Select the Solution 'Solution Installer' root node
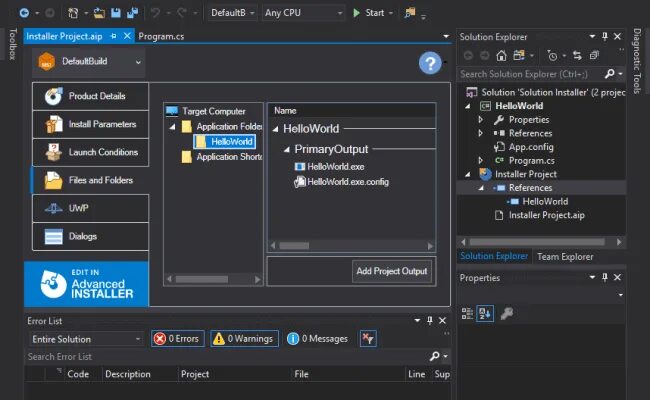This screenshot has width=650, height=400. [x=546, y=92]
